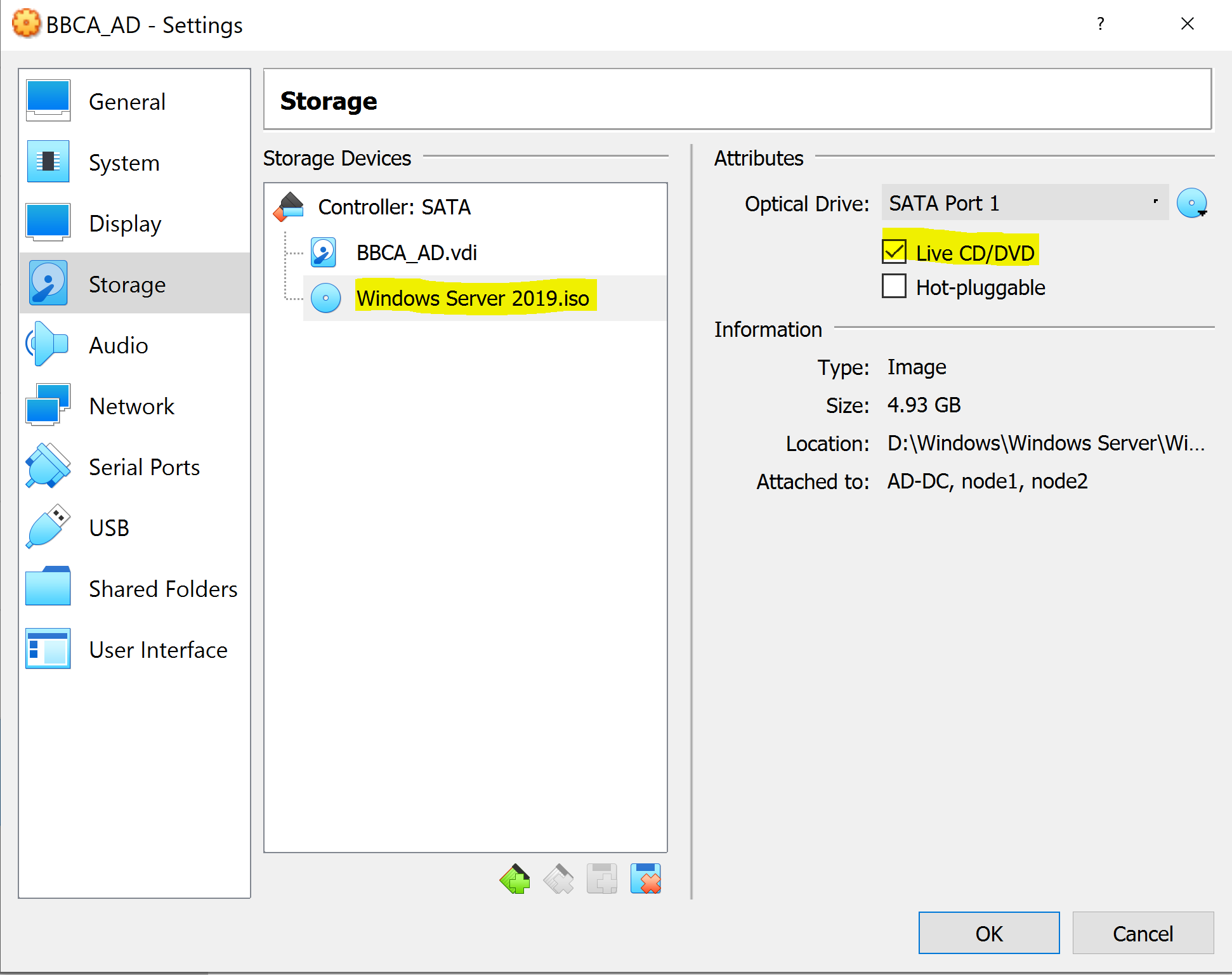The height and width of the screenshot is (975, 1232).
Task: Click the User Interface window icon
Action: pyautogui.click(x=48, y=648)
